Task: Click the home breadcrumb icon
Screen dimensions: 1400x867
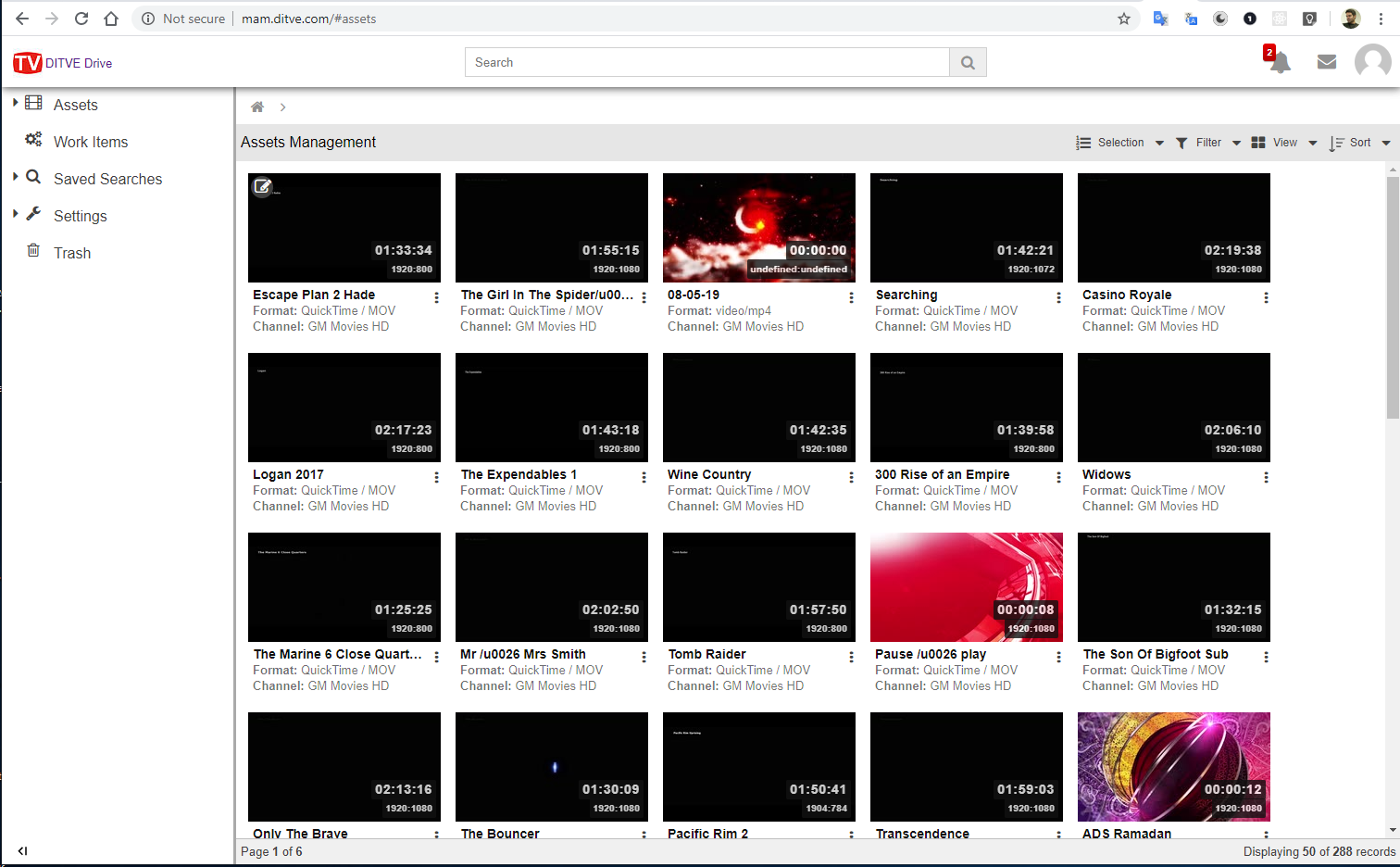Action: pos(257,107)
